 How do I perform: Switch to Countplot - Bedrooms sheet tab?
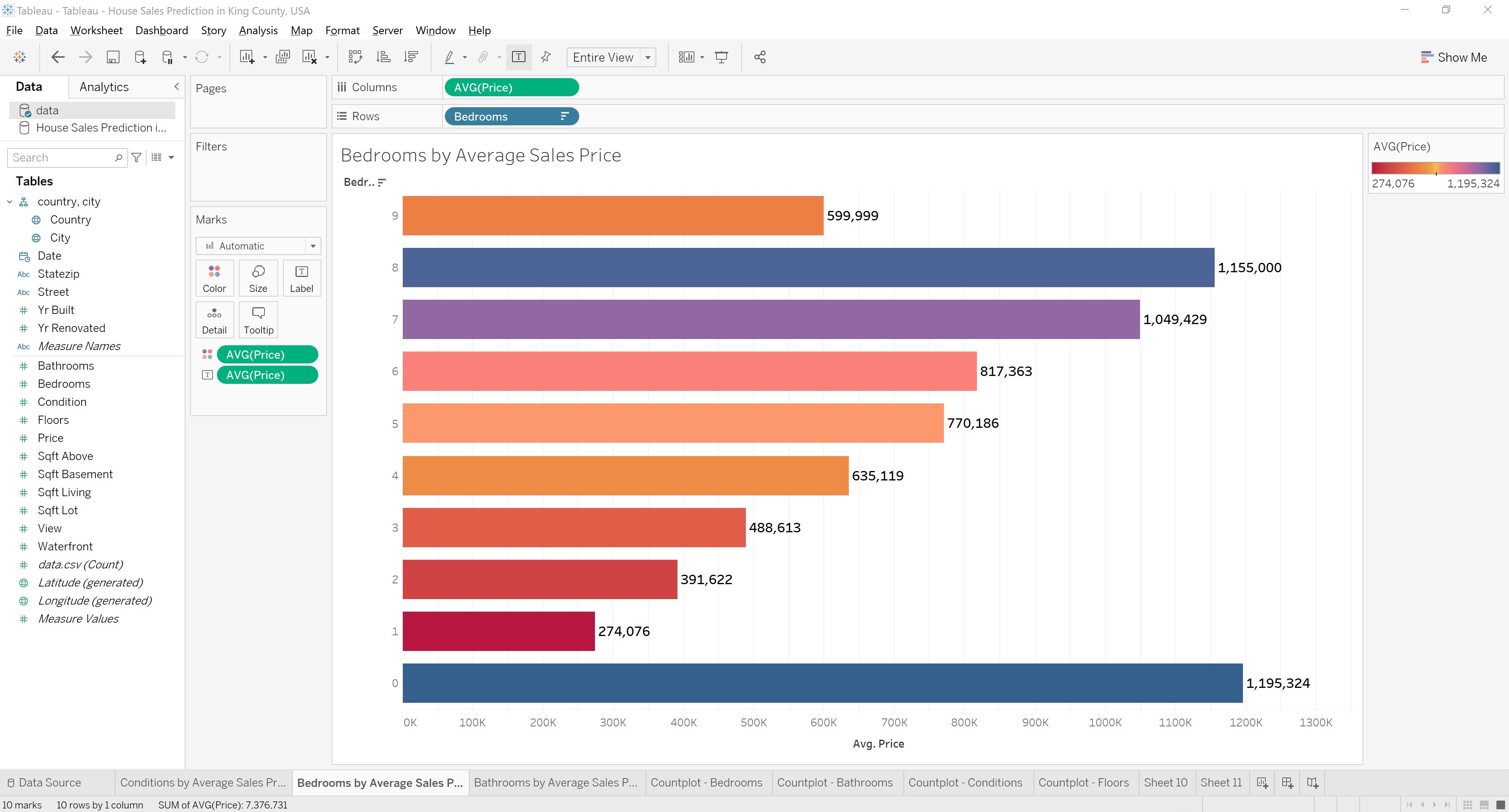point(706,782)
